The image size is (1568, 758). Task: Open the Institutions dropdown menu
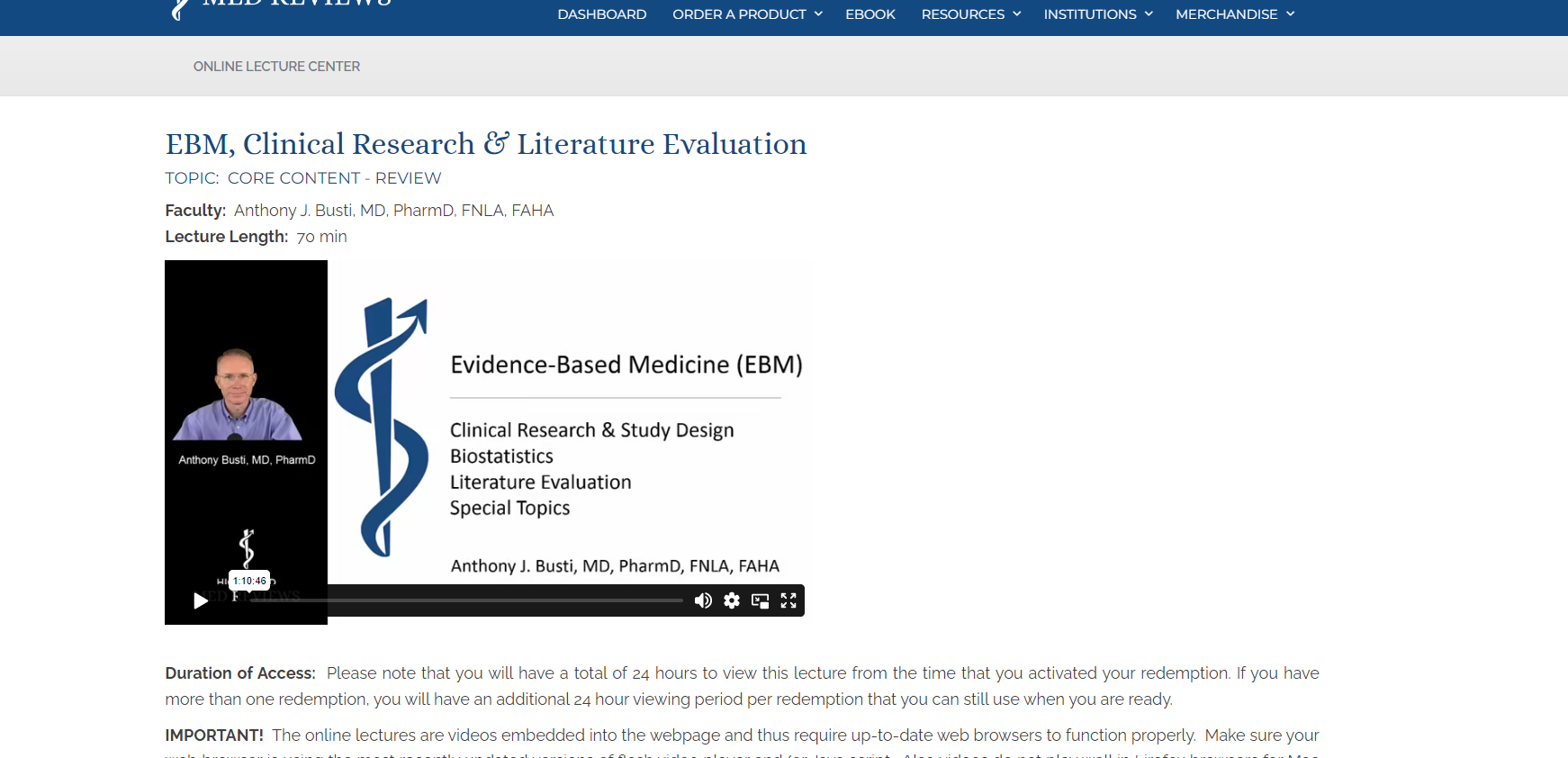pos(1097,14)
